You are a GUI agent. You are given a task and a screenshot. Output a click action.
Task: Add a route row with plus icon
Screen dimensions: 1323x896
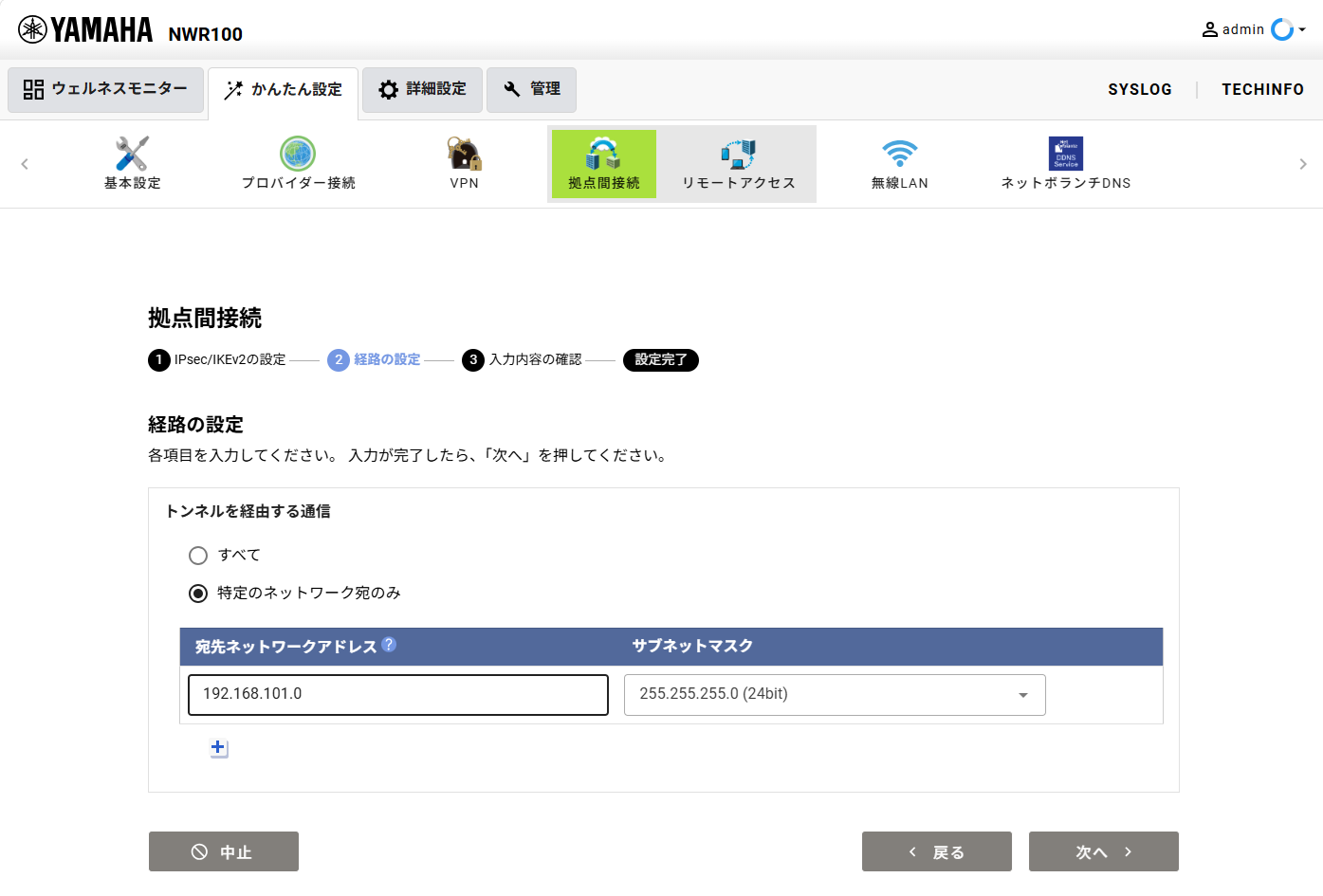(x=218, y=747)
